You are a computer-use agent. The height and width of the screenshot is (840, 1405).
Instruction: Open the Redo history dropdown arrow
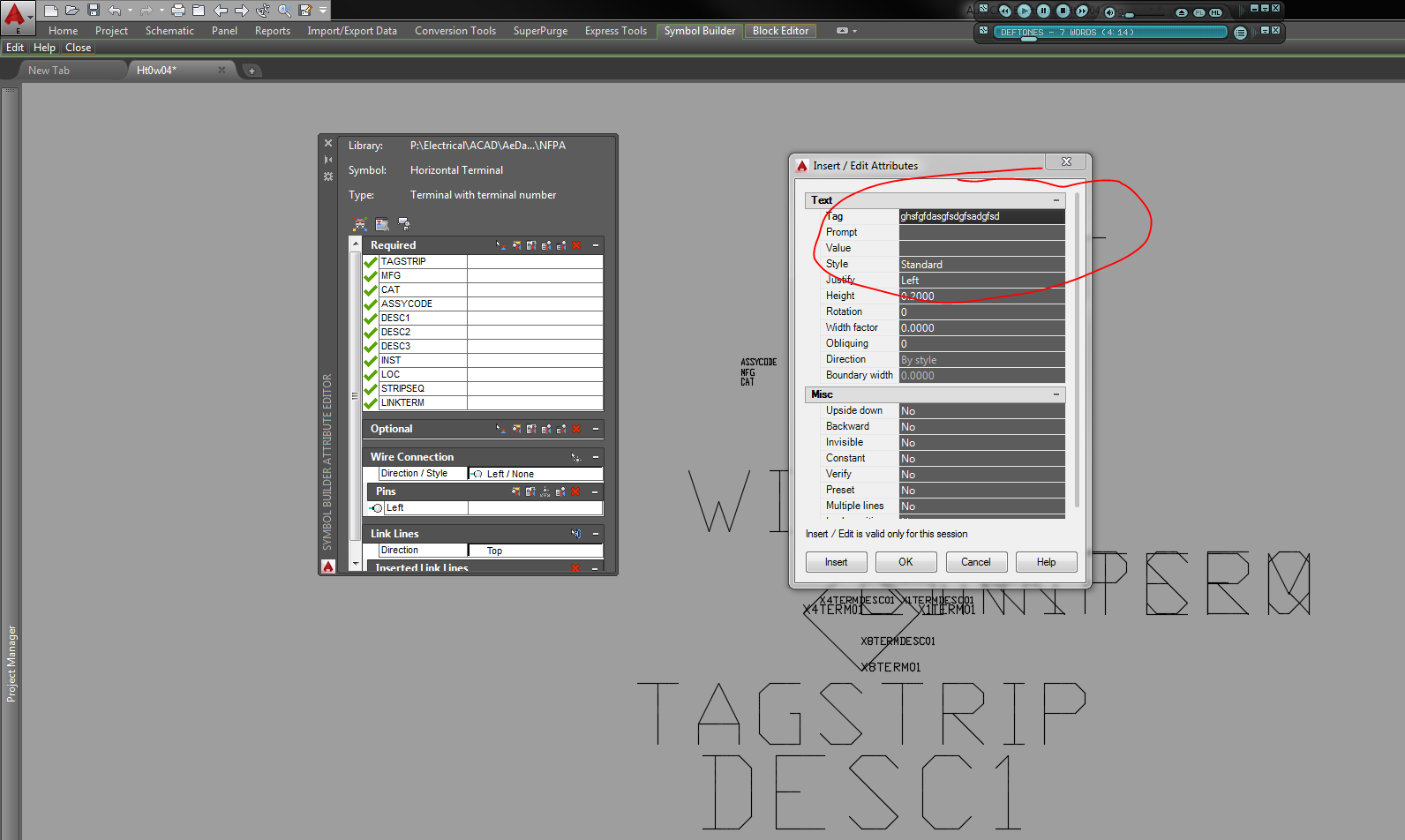(162, 11)
